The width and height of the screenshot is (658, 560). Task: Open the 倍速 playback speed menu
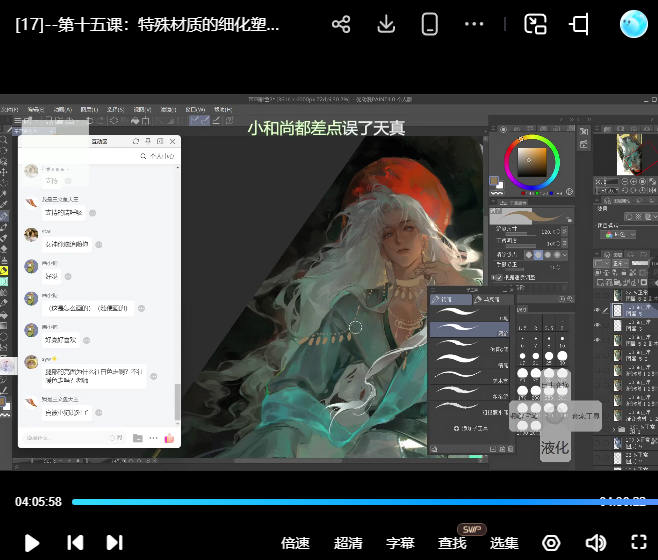(x=295, y=543)
